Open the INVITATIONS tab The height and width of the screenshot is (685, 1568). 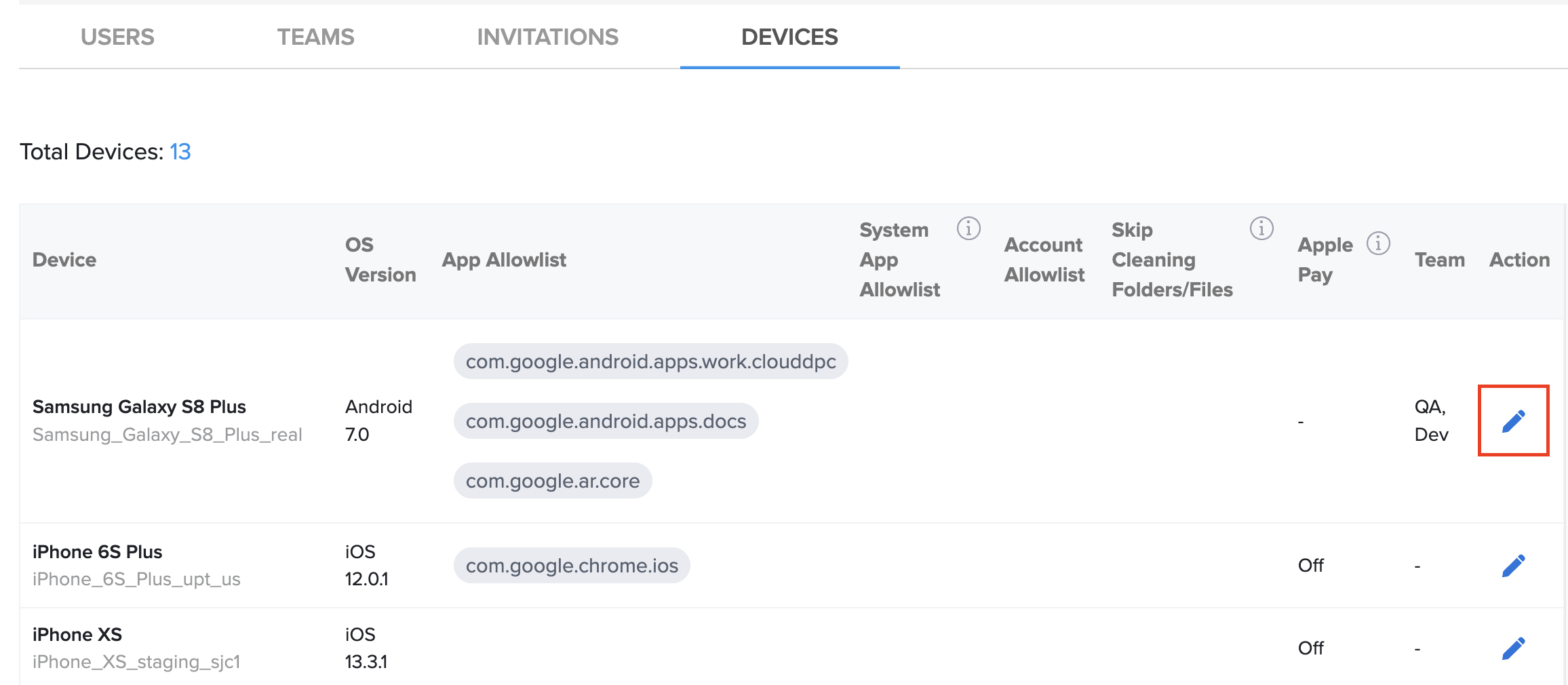click(547, 37)
